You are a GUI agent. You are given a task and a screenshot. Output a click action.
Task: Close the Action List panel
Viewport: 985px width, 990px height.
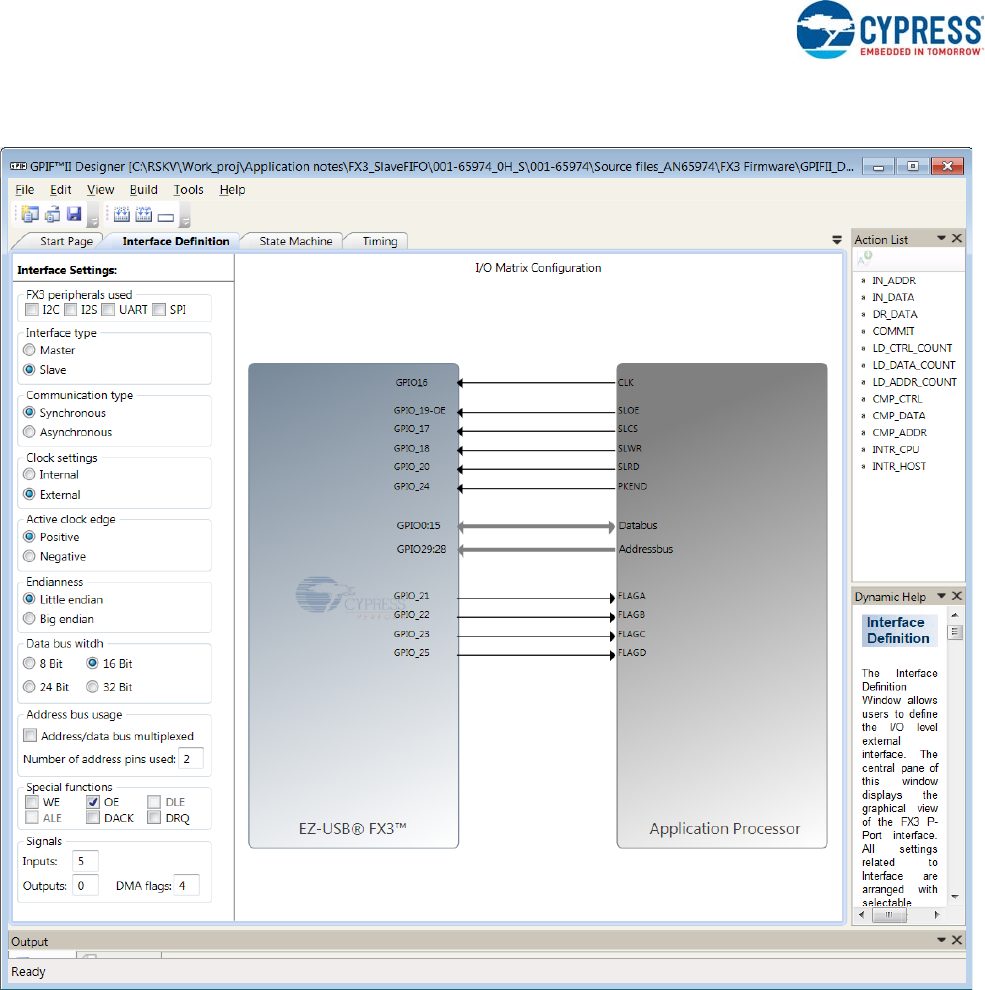point(957,238)
